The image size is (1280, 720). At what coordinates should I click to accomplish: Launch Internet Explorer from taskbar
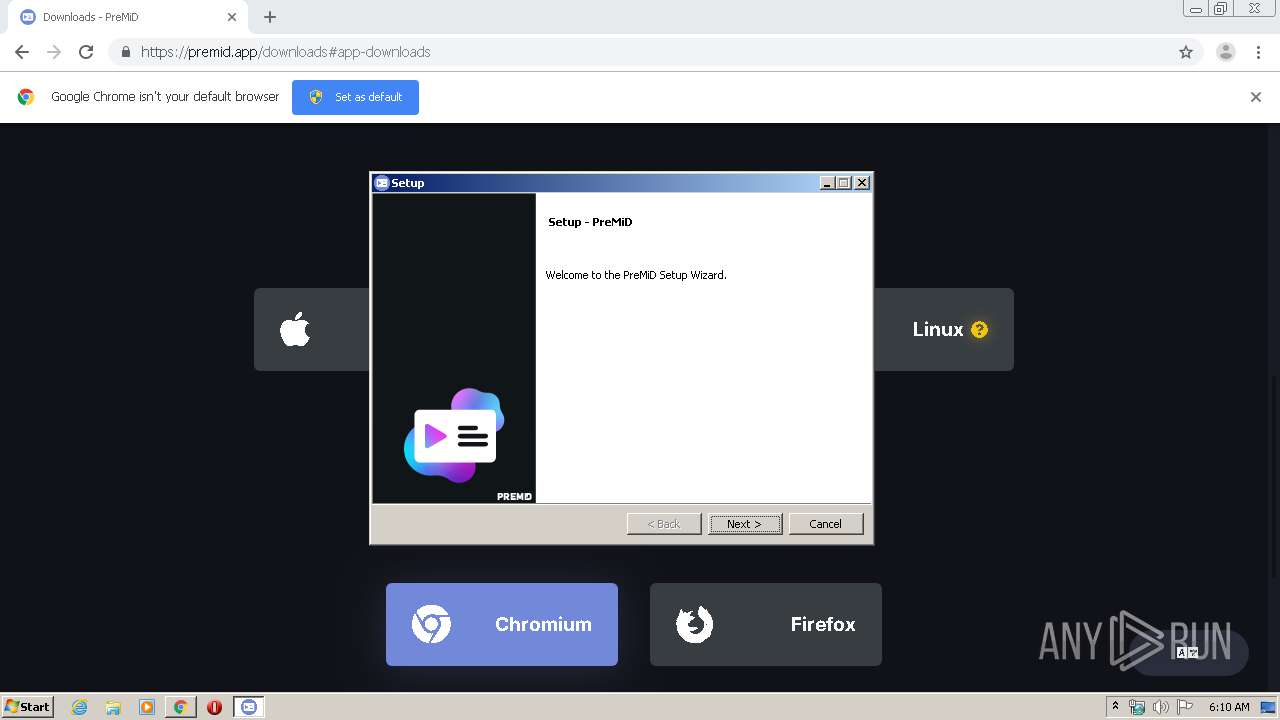point(80,707)
